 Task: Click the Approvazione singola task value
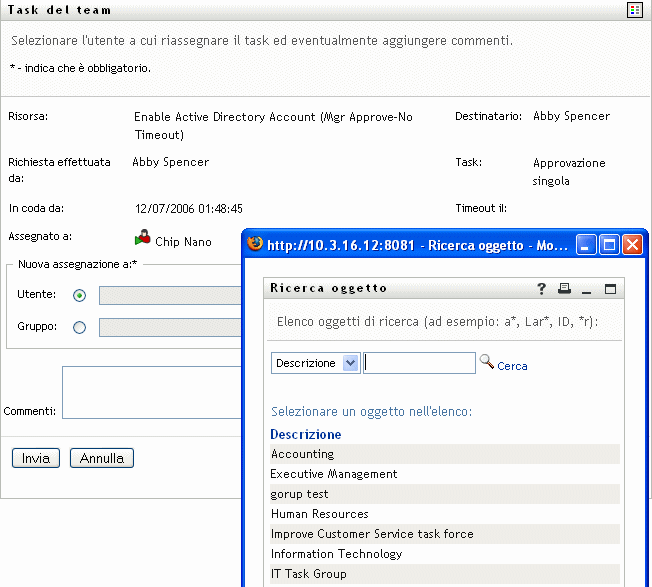569,172
